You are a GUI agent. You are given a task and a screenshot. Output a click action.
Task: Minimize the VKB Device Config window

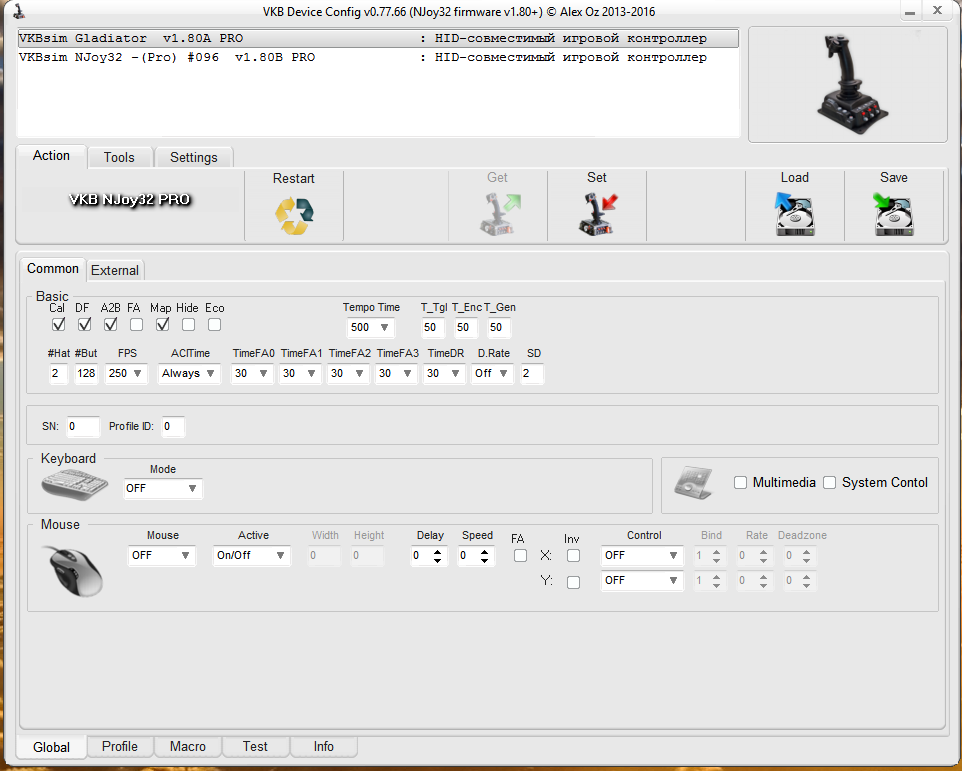pos(910,11)
